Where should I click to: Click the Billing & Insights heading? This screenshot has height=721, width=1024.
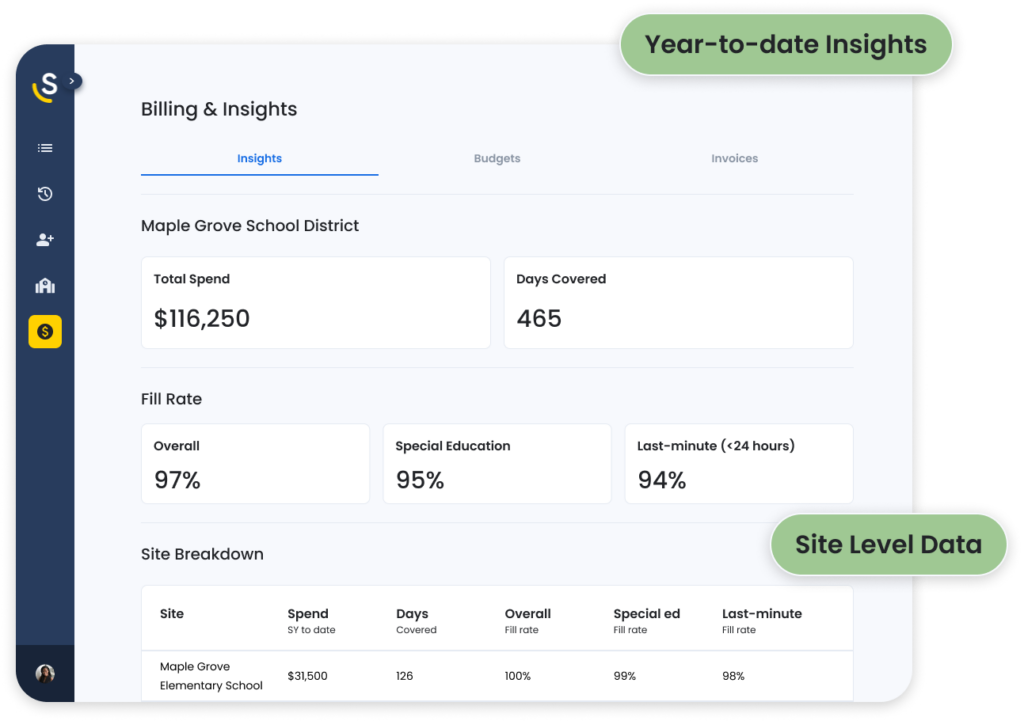click(219, 109)
